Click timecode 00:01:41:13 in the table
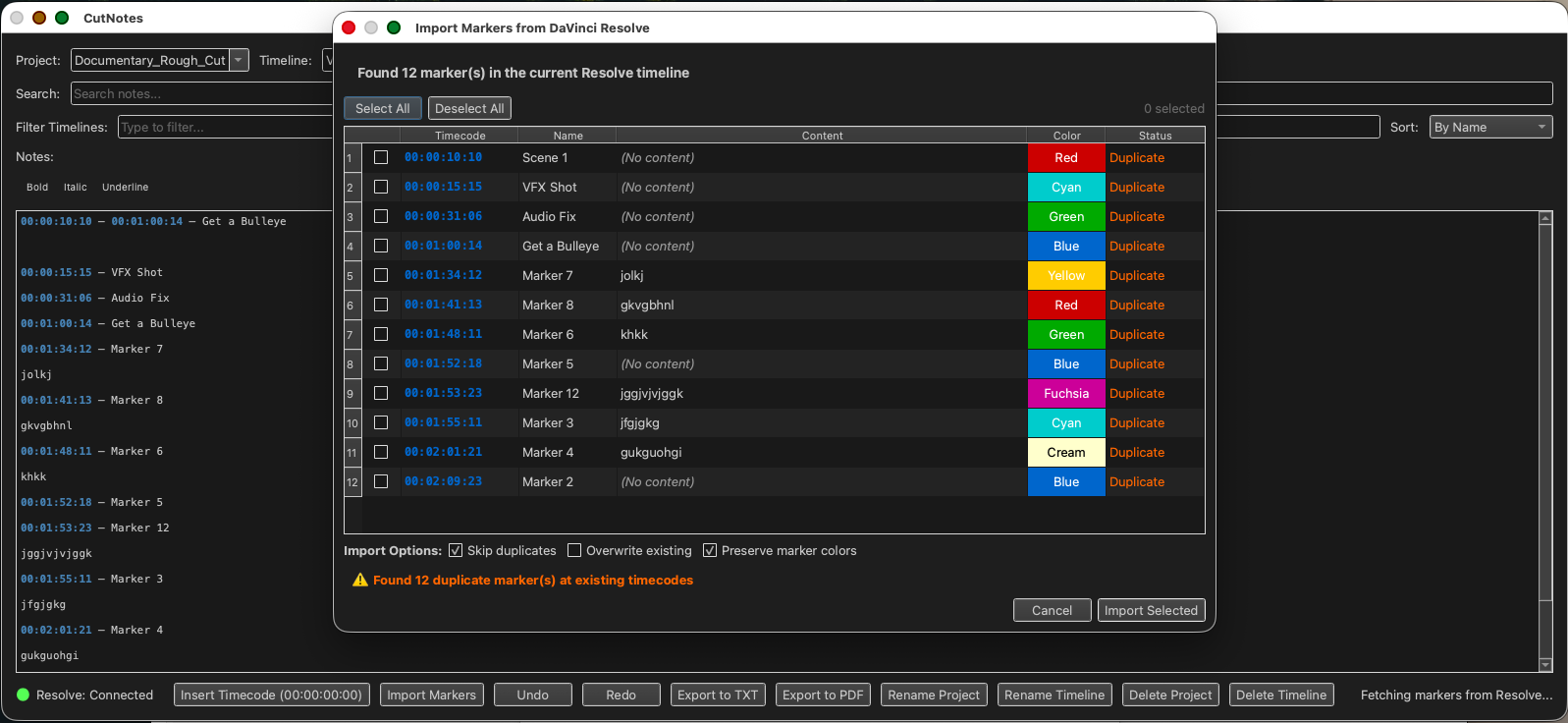The width and height of the screenshot is (1568, 723). [443, 305]
